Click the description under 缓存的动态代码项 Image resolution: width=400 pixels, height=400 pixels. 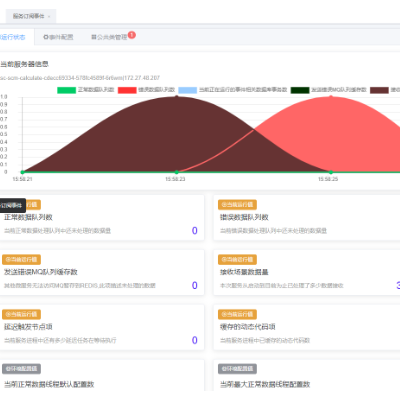click(265, 340)
